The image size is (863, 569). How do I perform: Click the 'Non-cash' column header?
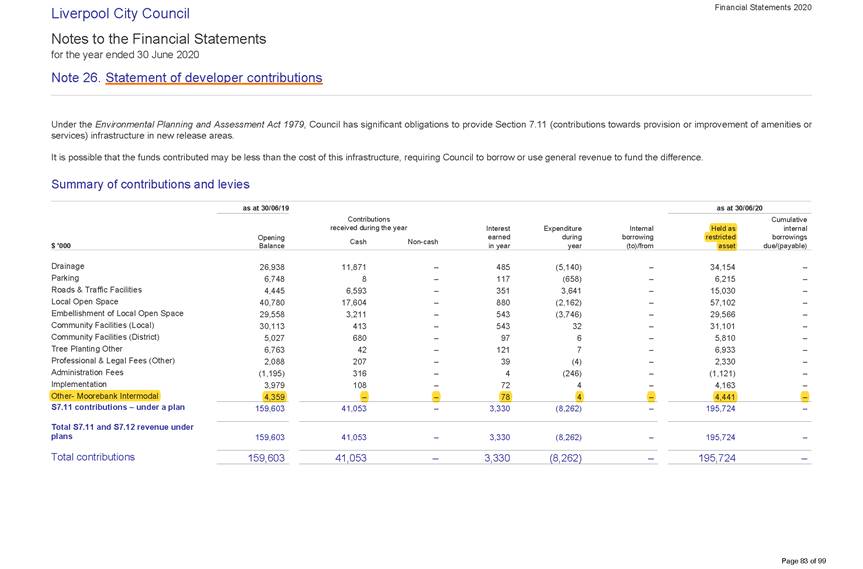tap(423, 242)
